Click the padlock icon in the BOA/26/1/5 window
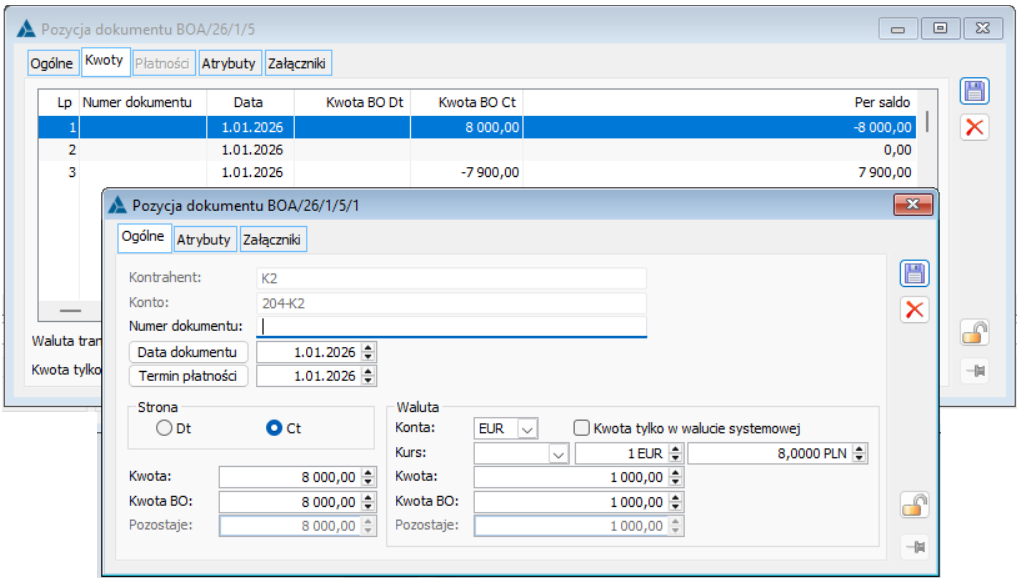This screenshot has height=579, width=1021. click(975, 333)
